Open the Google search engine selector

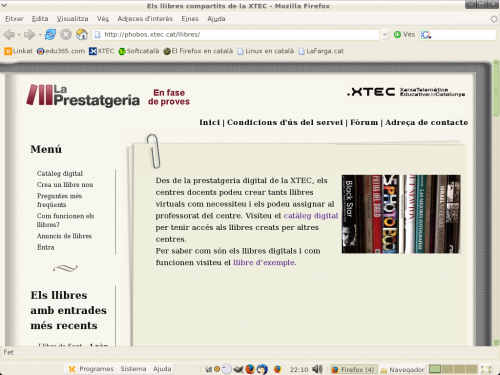pyautogui.click(x=426, y=34)
